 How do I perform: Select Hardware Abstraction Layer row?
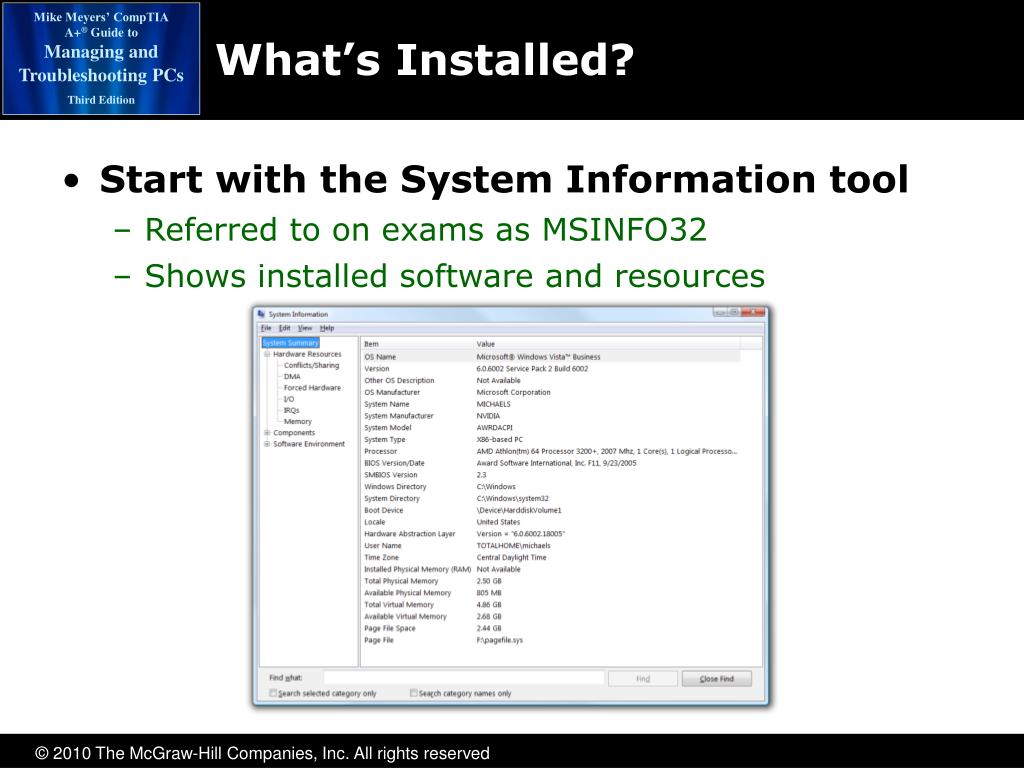point(551,534)
